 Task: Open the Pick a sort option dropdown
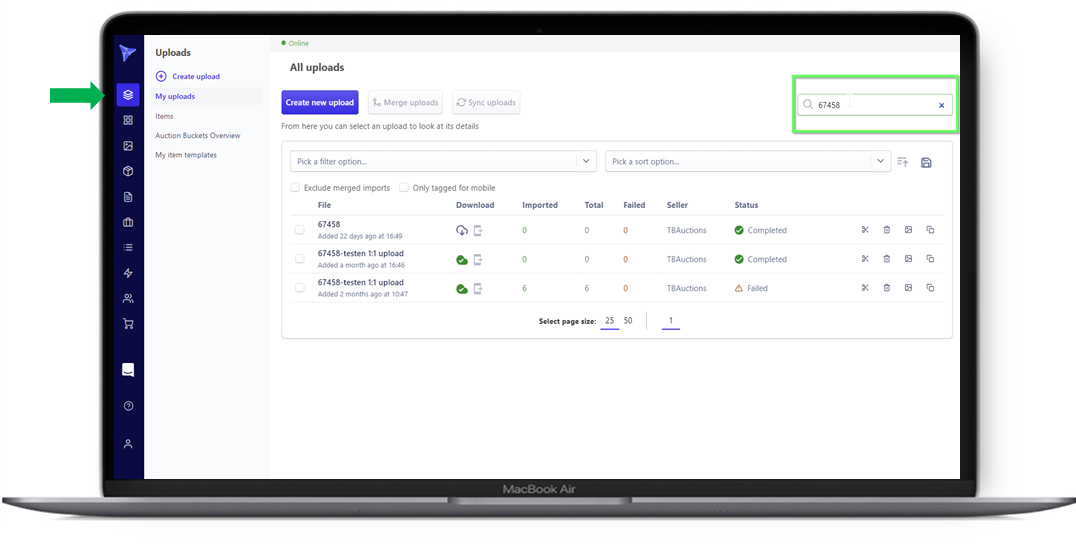click(880, 161)
